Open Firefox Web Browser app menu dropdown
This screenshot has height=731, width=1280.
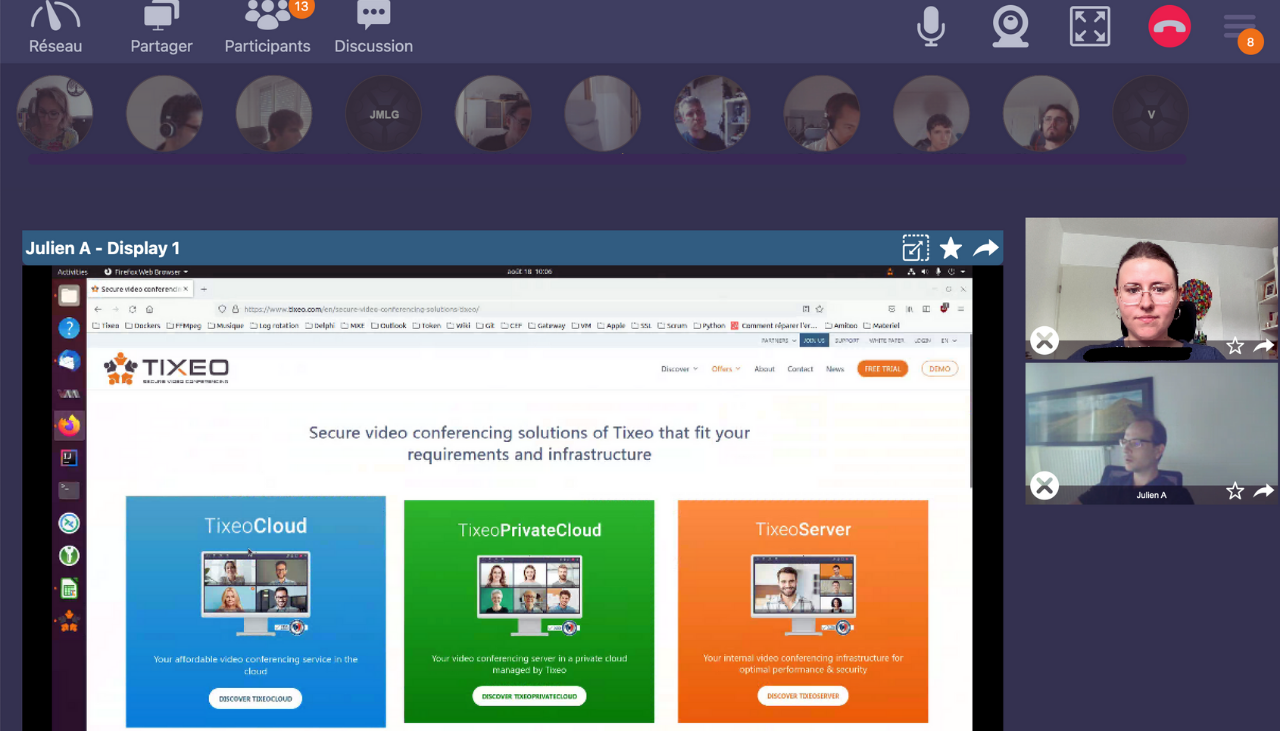[x=147, y=272]
